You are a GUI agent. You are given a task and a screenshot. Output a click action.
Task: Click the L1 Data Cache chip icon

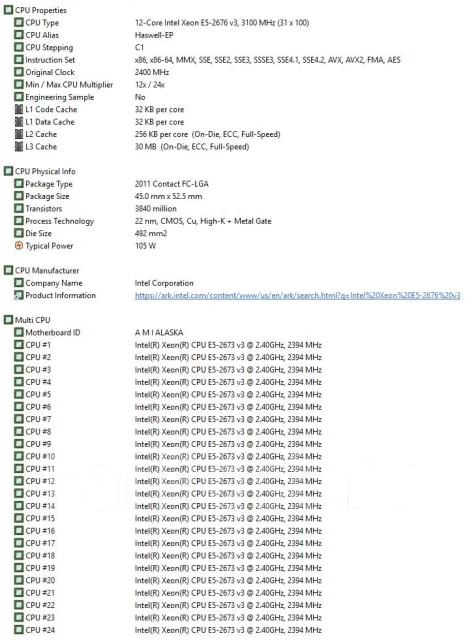[x=19, y=122]
